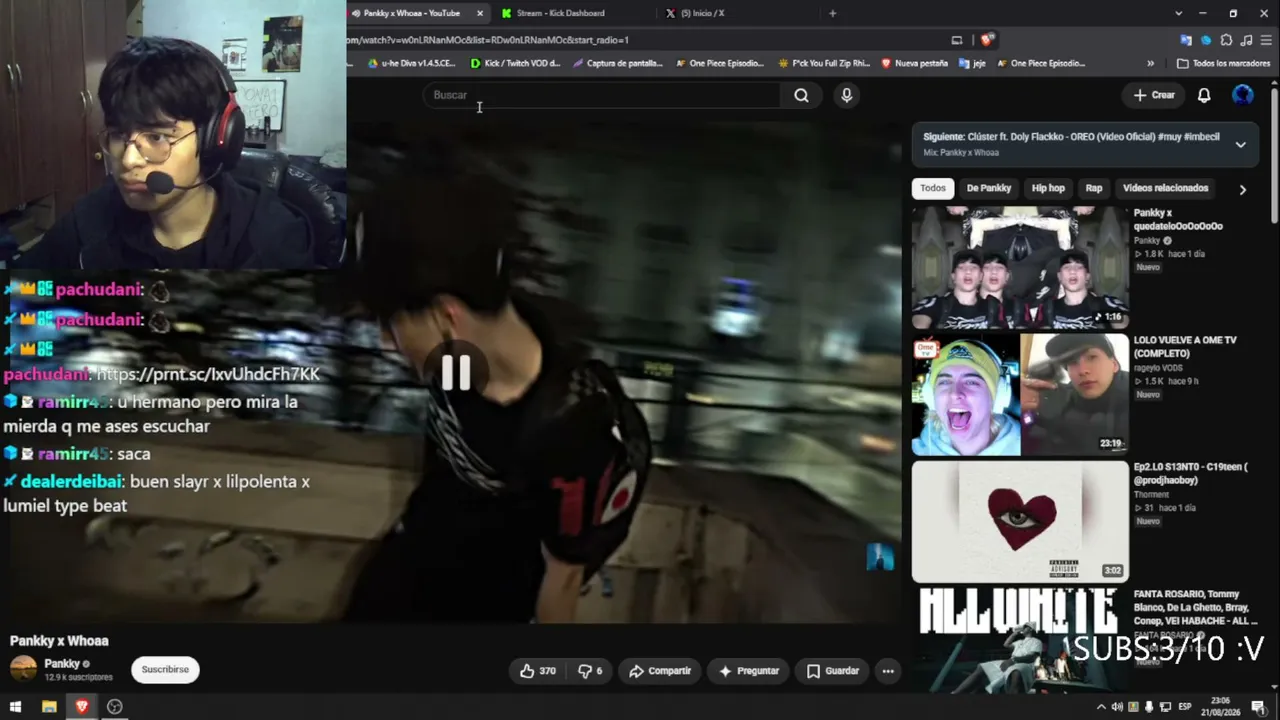Expand hidden bookmarks with double chevron

click(x=1150, y=63)
